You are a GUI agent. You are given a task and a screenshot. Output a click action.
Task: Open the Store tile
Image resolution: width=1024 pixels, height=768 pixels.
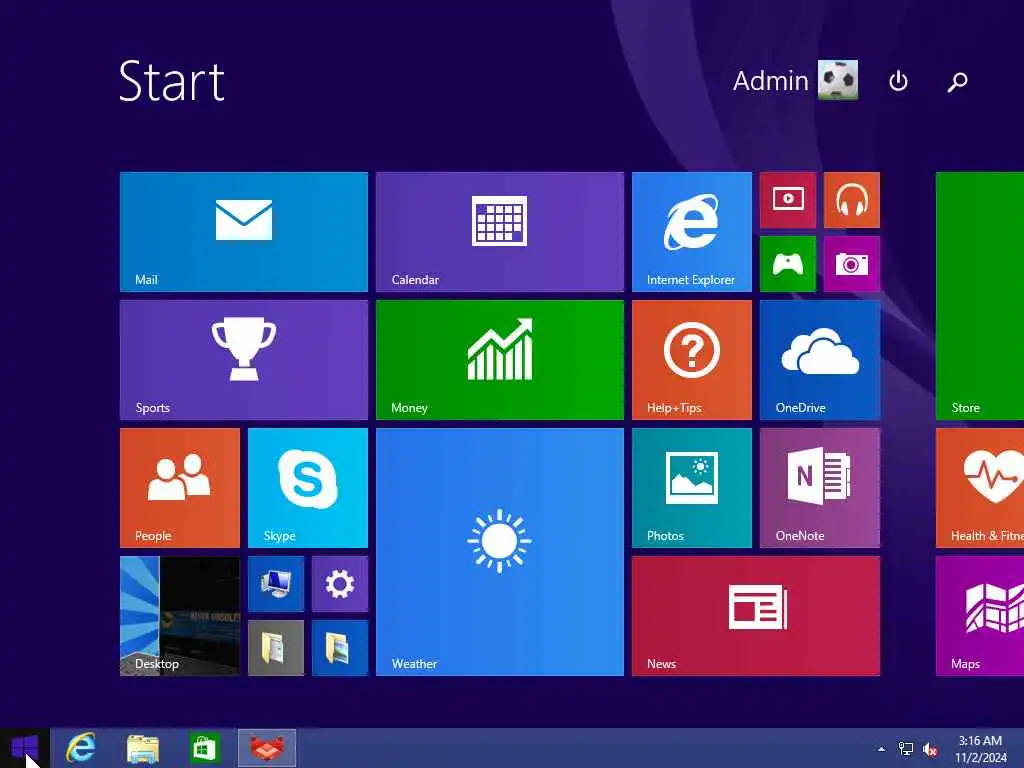coord(980,296)
